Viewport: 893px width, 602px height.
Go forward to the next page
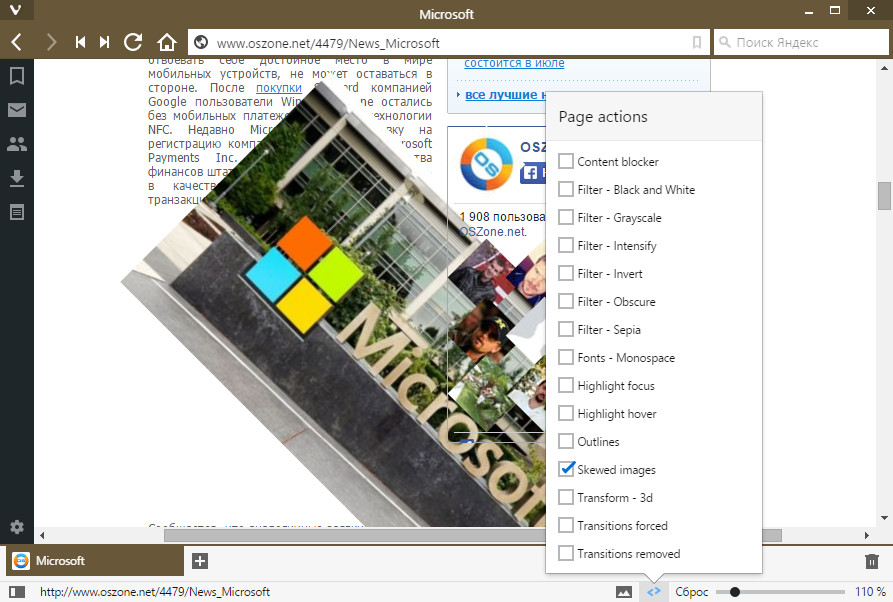coord(51,42)
